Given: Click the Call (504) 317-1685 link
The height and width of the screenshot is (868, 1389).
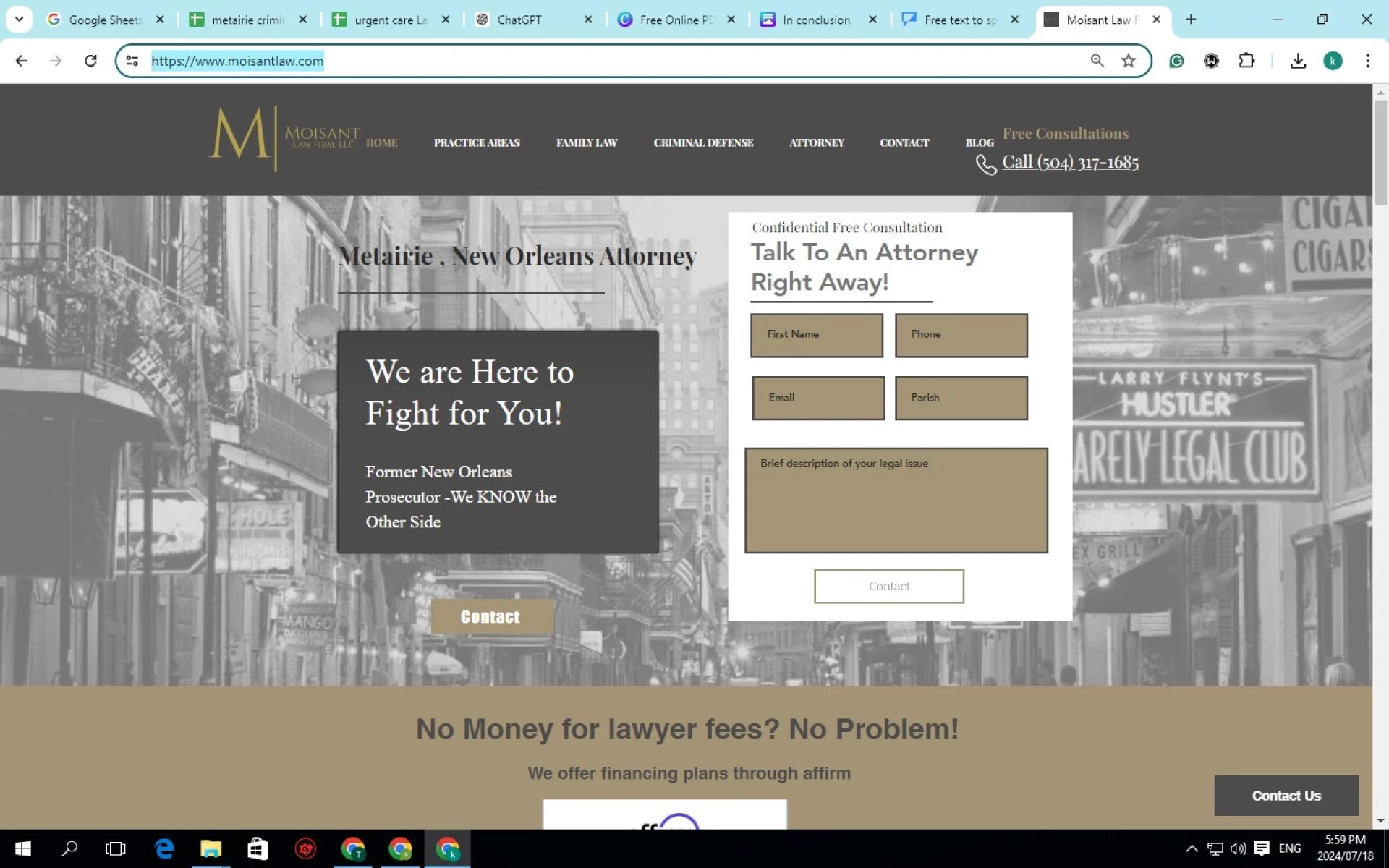Looking at the screenshot, I should coord(1069,162).
